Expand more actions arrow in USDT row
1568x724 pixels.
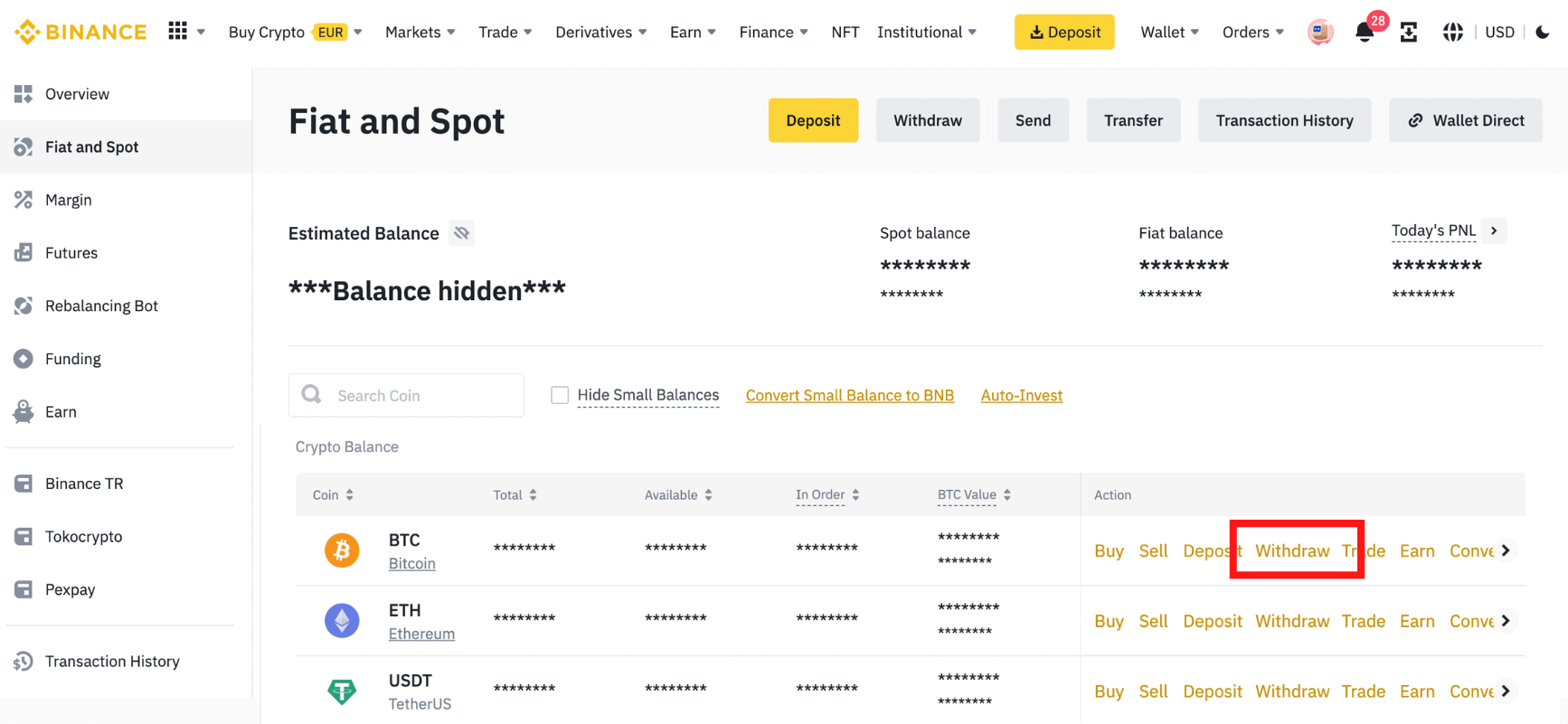click(x=1506, y=691)
